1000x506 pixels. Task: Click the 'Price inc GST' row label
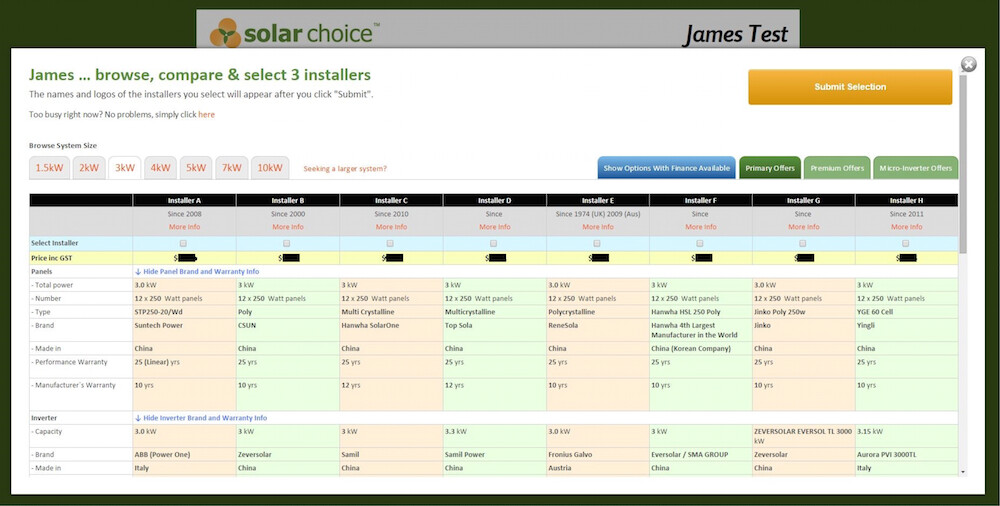(52, 258)
